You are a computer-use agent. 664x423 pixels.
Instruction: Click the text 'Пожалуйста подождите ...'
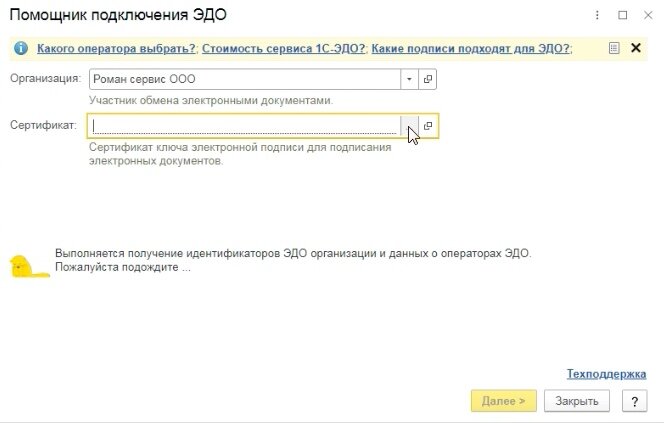click(x=123, y=268)
